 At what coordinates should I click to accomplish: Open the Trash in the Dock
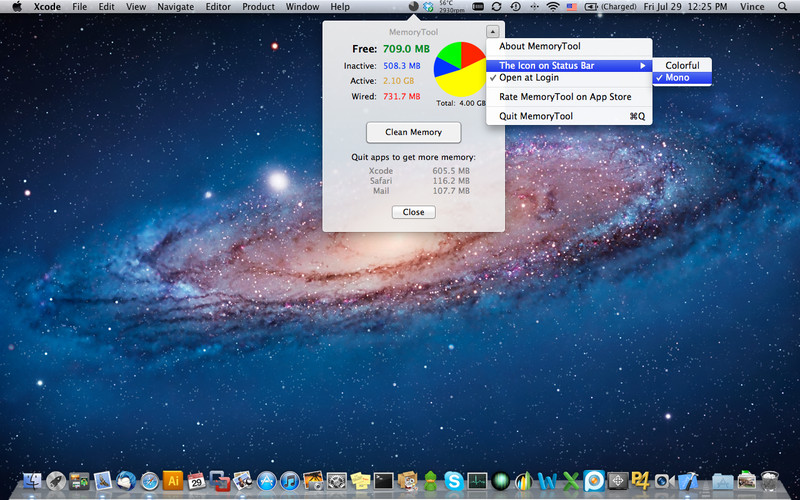tap(770, 481)
